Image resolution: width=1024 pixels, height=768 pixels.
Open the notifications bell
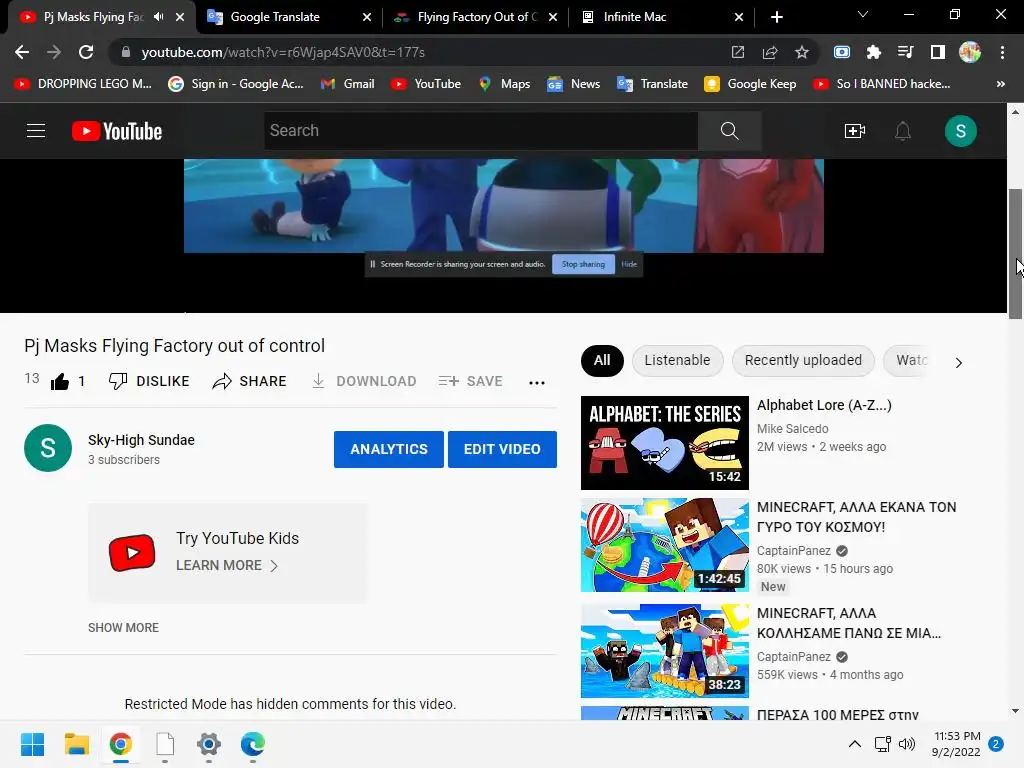(903, 131)
